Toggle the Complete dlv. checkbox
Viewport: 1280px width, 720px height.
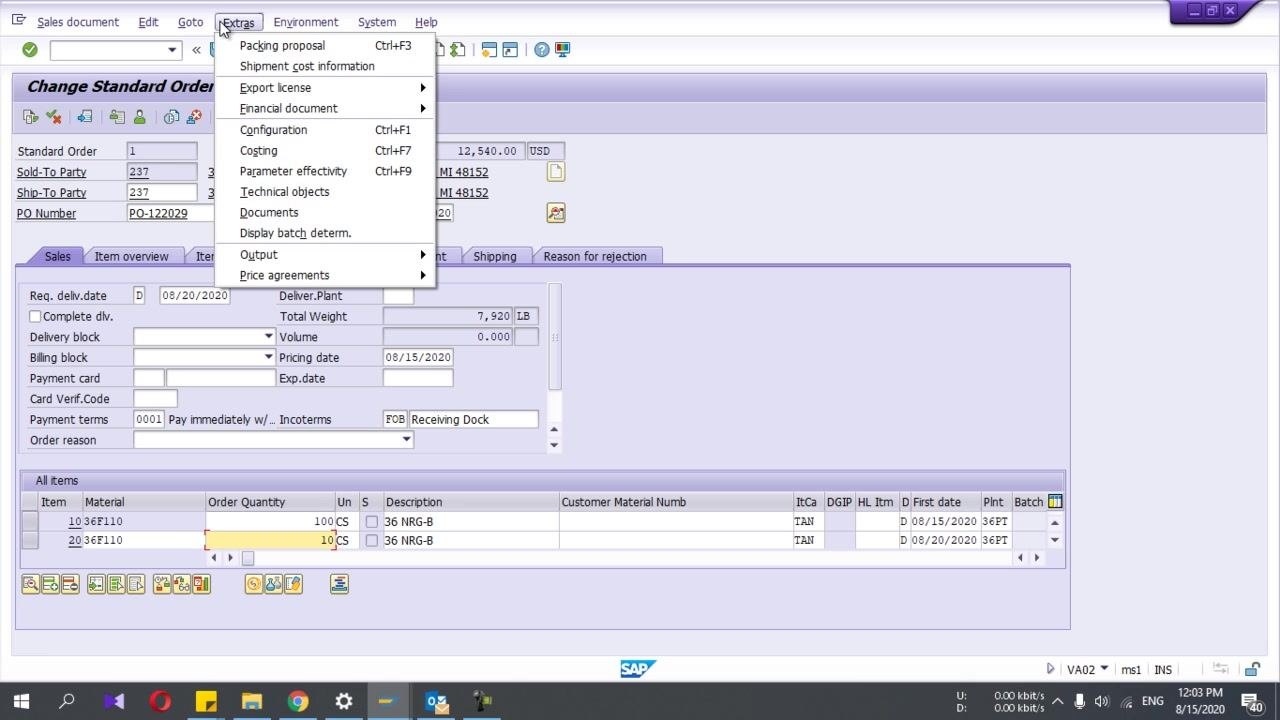(35, 316)
